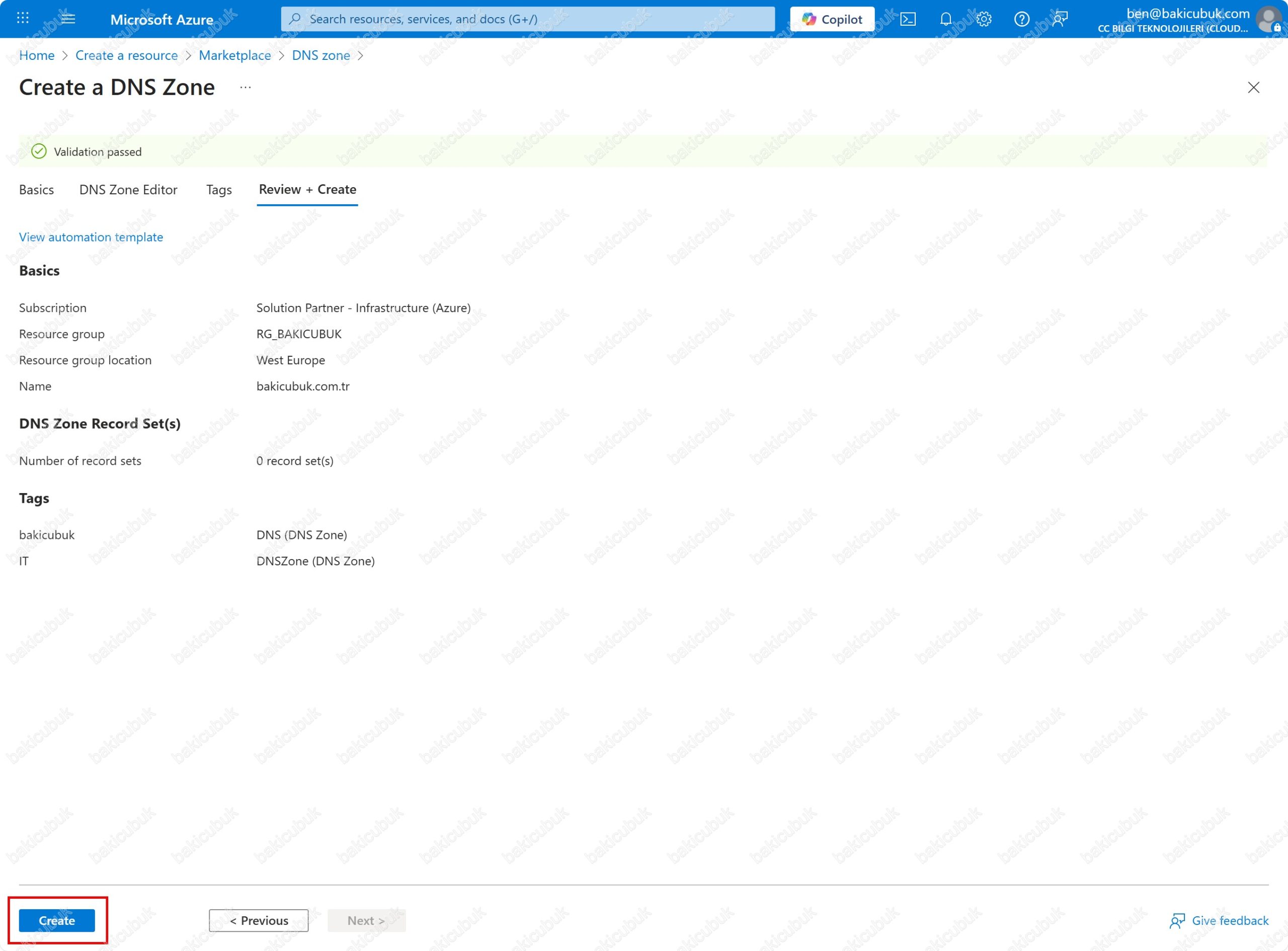Image resolution: width=1288 pixels, height=951 pixels.
Task: Go to DNS zone breadcrumb
Action: coord(320,55)
